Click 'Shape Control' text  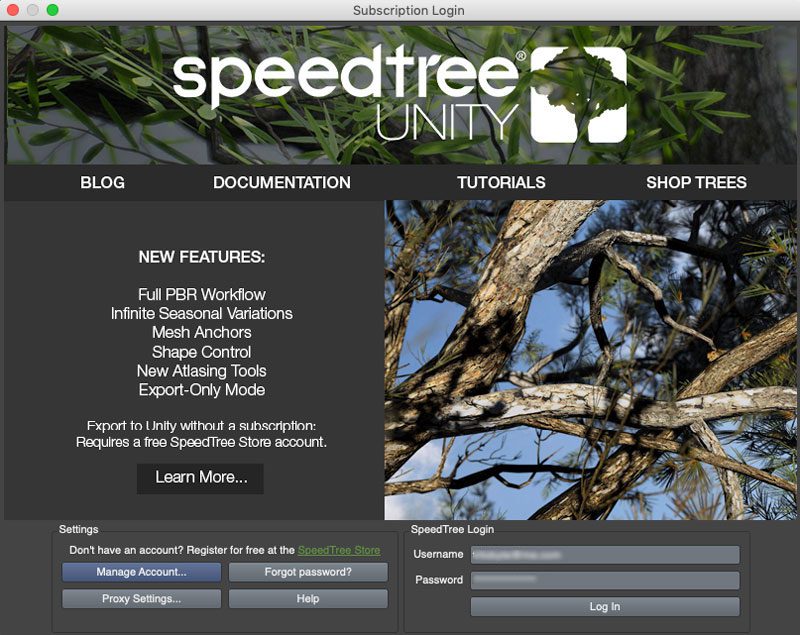tap(202, 352)
